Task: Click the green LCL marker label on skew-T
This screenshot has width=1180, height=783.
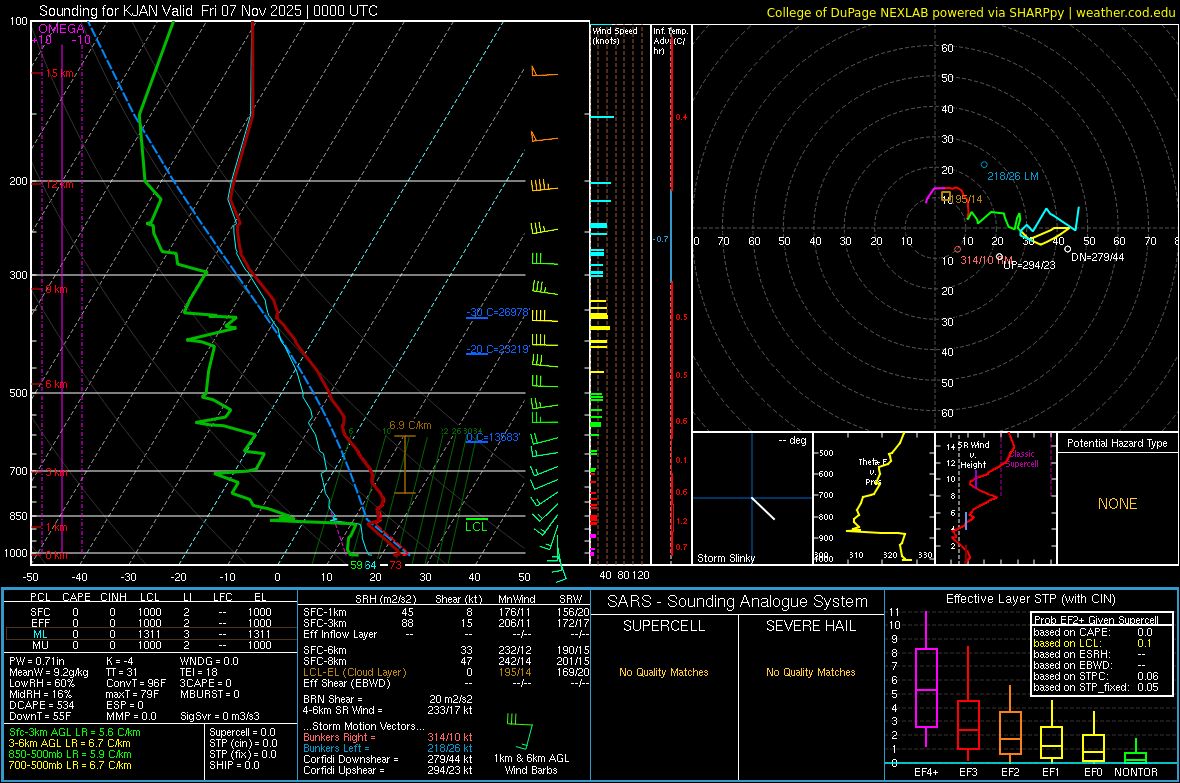Action: coord(476,526)
